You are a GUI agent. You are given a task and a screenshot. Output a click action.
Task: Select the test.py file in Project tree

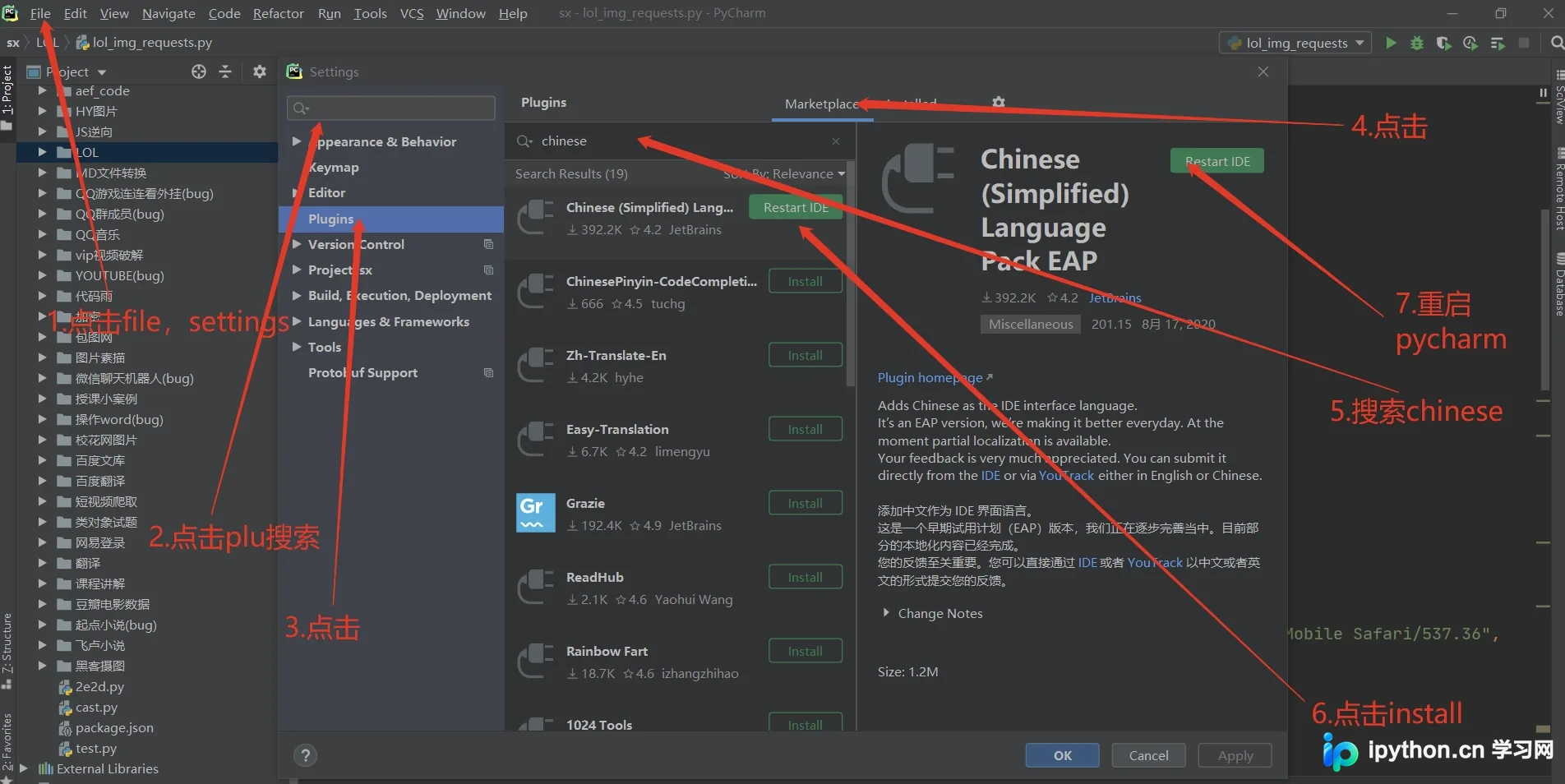96,748
